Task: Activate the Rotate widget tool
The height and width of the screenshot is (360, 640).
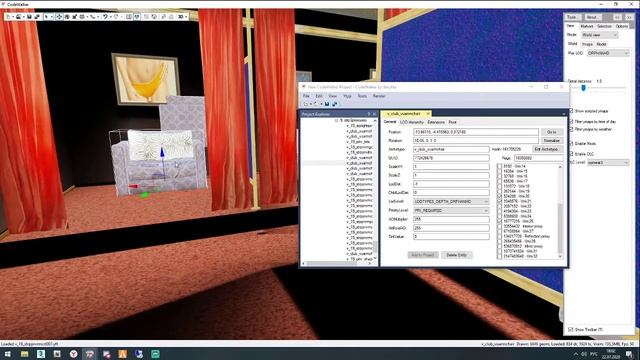Action: click(x=67, y=17)
